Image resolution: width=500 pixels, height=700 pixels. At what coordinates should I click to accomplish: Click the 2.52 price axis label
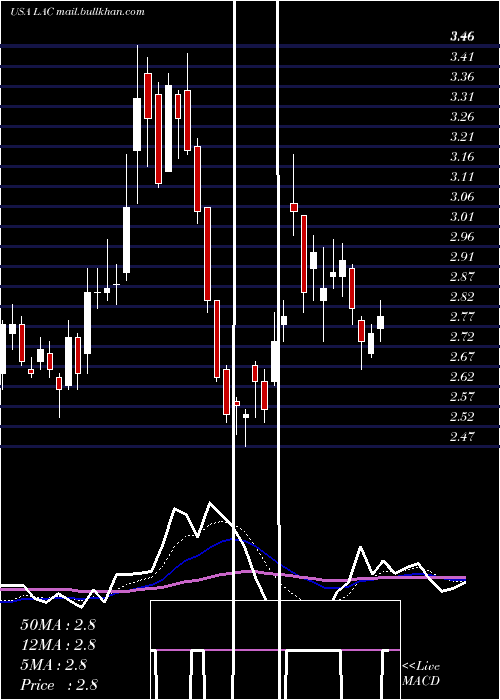(x=462, y=417)
